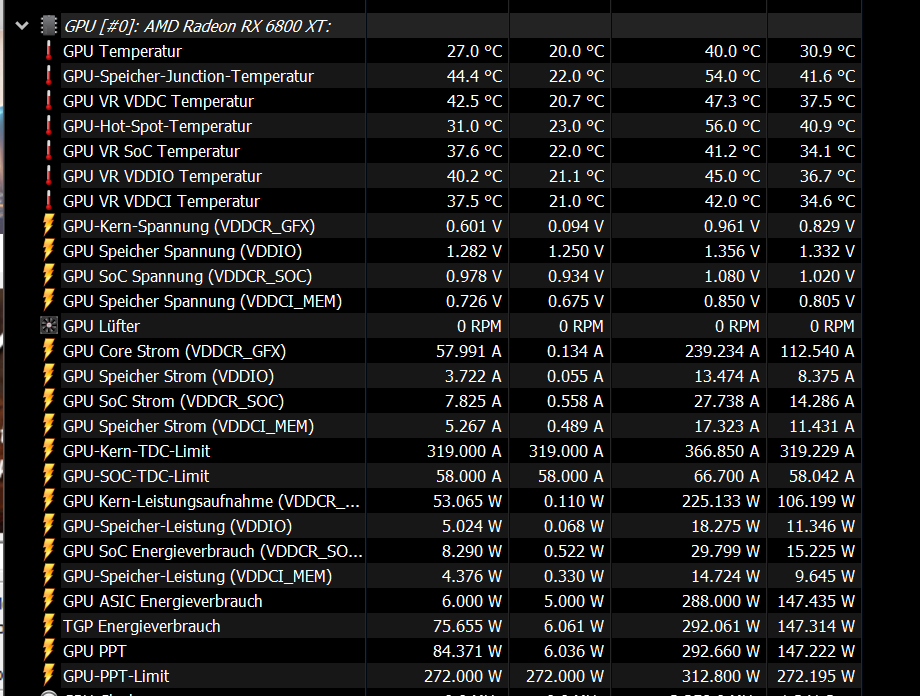This screenshot has width=920, height=696.
Task: Click thermometer icon of GPU VR VDDC Temperatur
Action: click(x=49, y=101)
